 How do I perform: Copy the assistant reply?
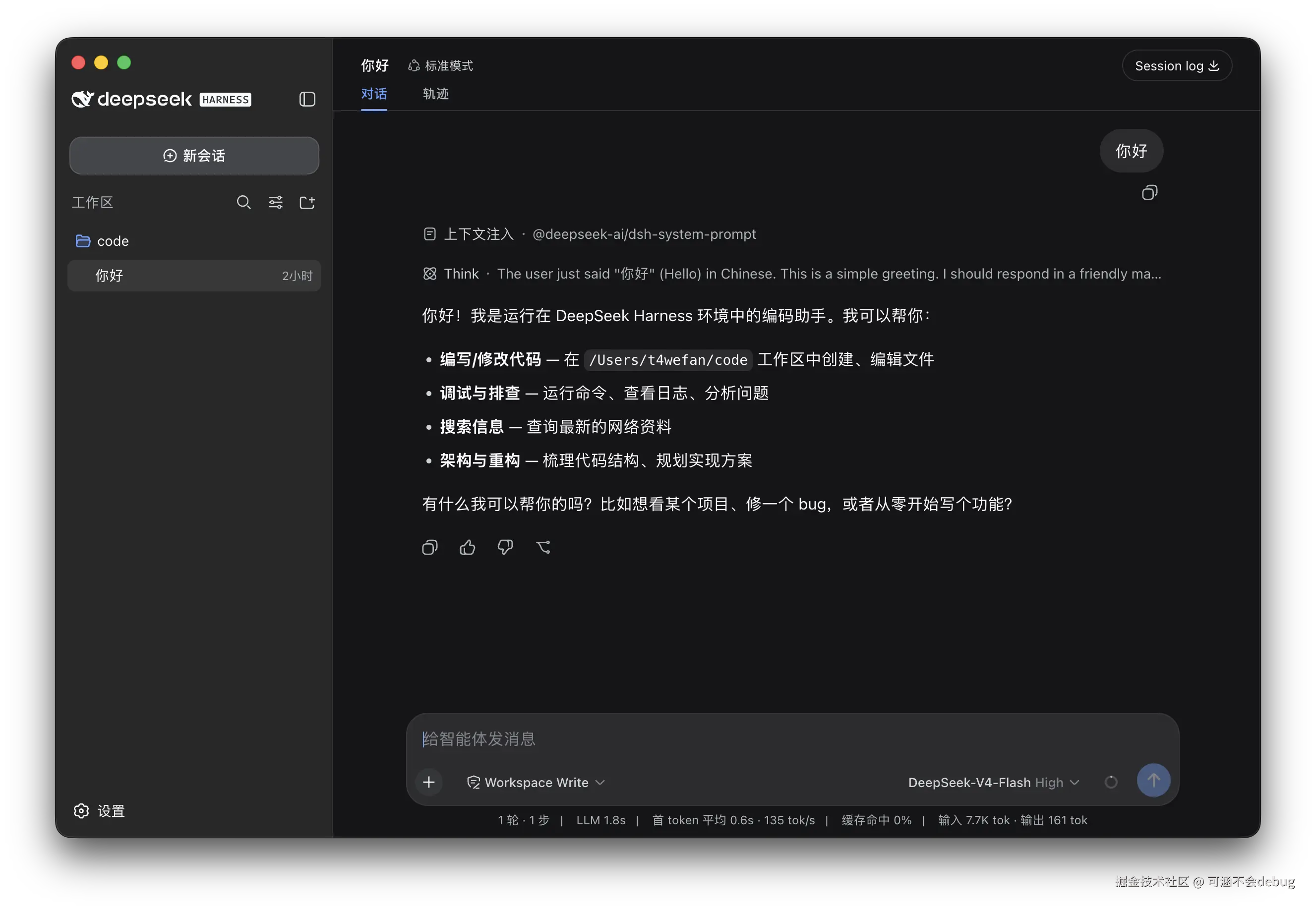click(430, 547)
